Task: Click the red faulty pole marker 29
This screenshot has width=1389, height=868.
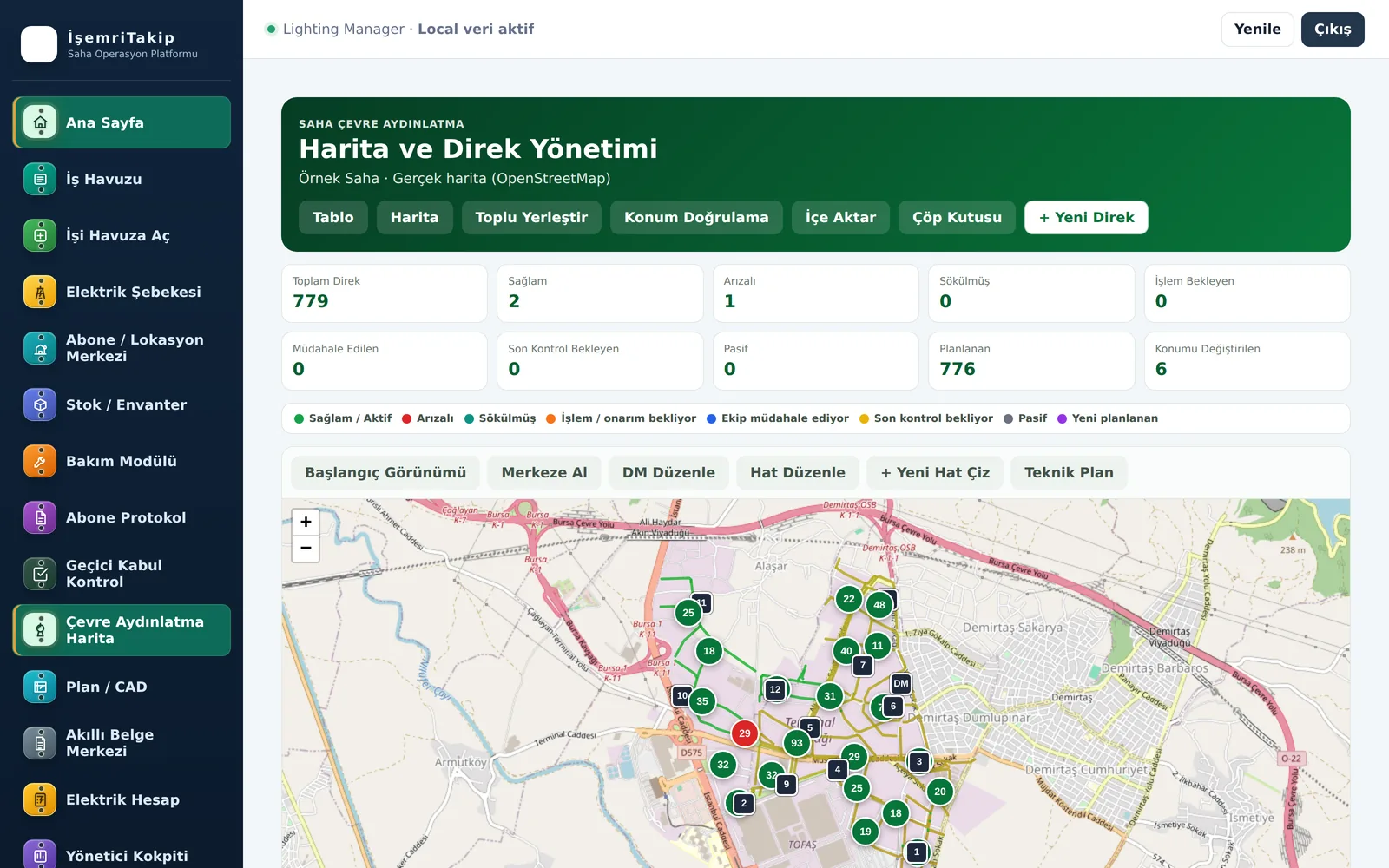Action: [745, 733]
